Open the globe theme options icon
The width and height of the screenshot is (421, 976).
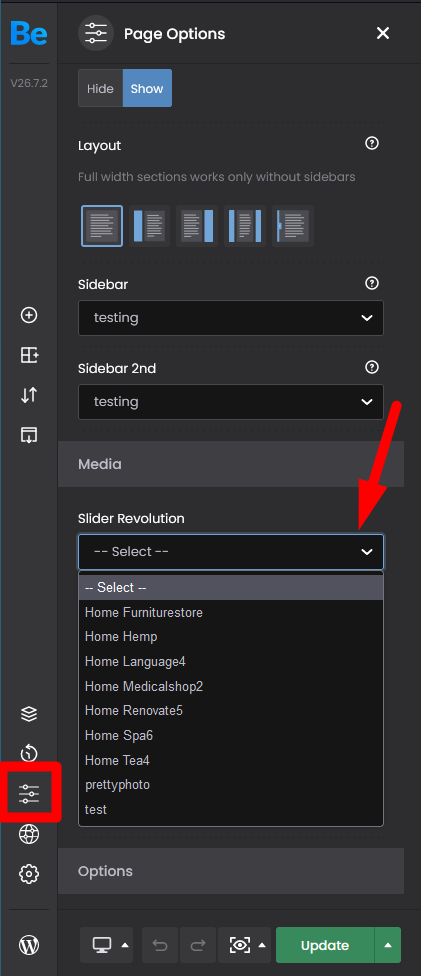point(29,834)
